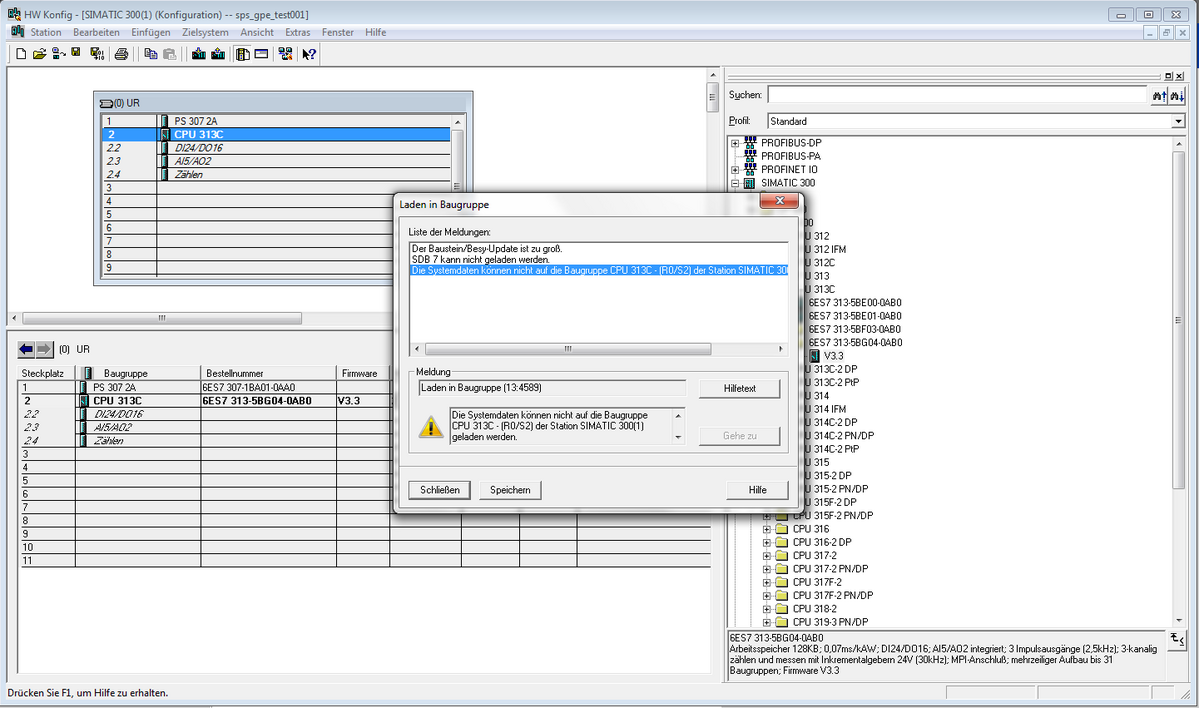Click the back arrow above slot table

pyautogui.click(x=26, y=349)
